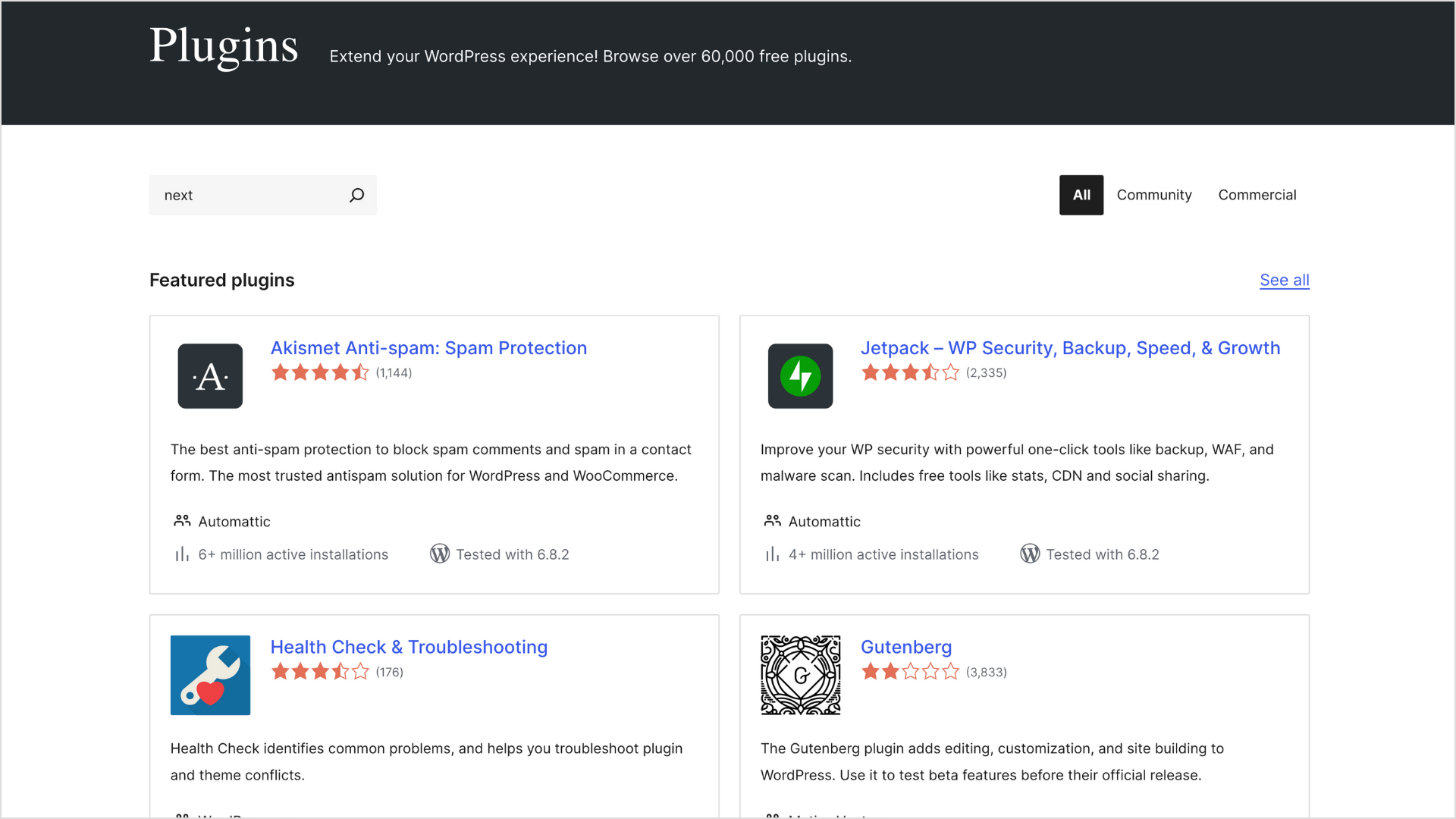The height and width of the screenshot is (819, 1456).
Task: Open the Akismet plugin icon
Action: (210, 376)
